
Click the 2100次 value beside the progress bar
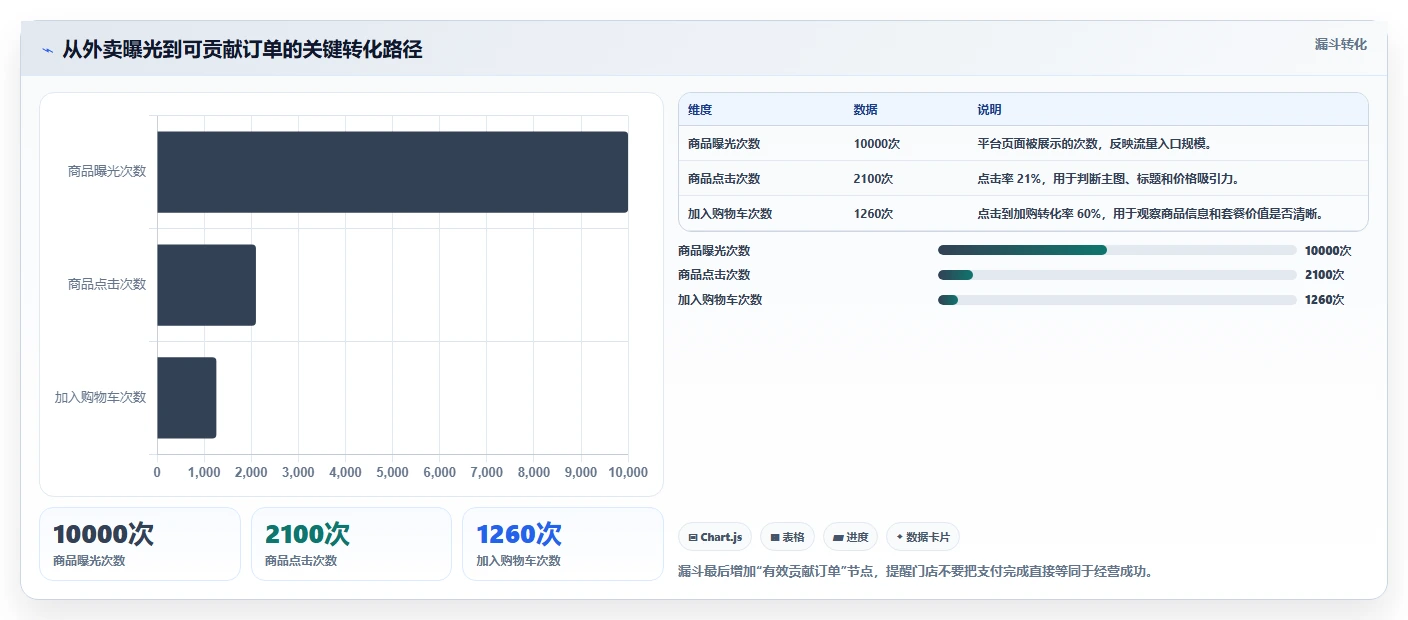[1325, 275]
